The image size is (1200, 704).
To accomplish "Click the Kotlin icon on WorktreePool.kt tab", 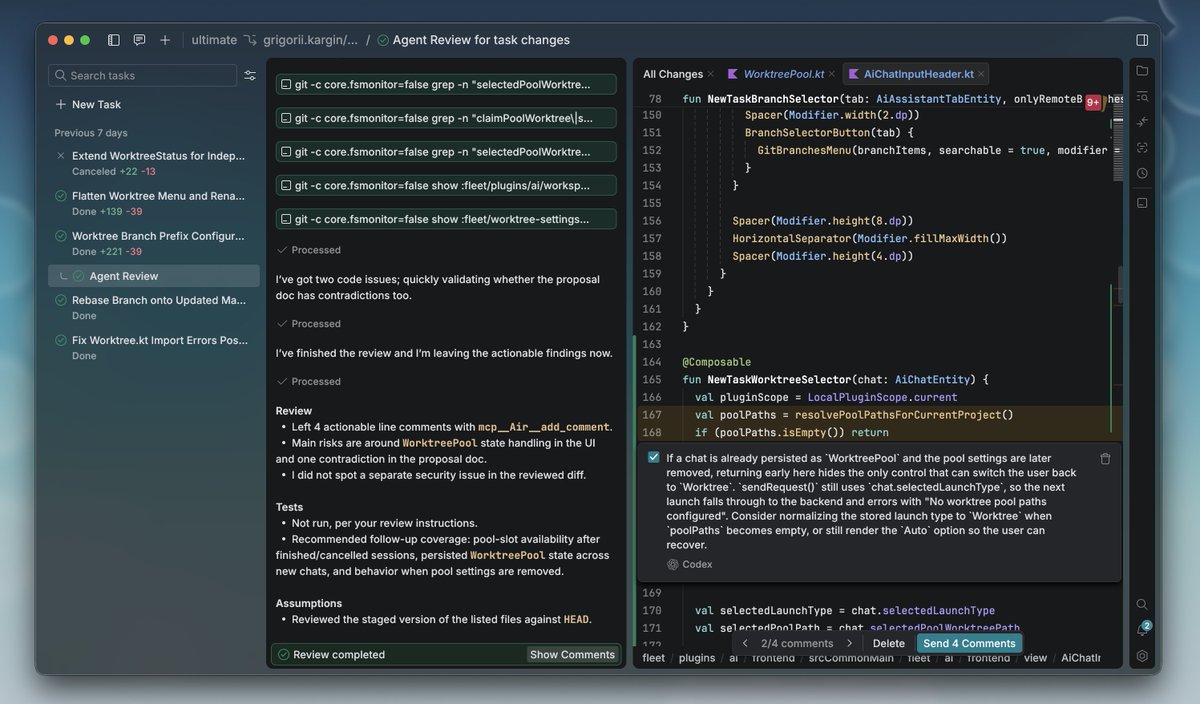I will [x=733, y=74].
